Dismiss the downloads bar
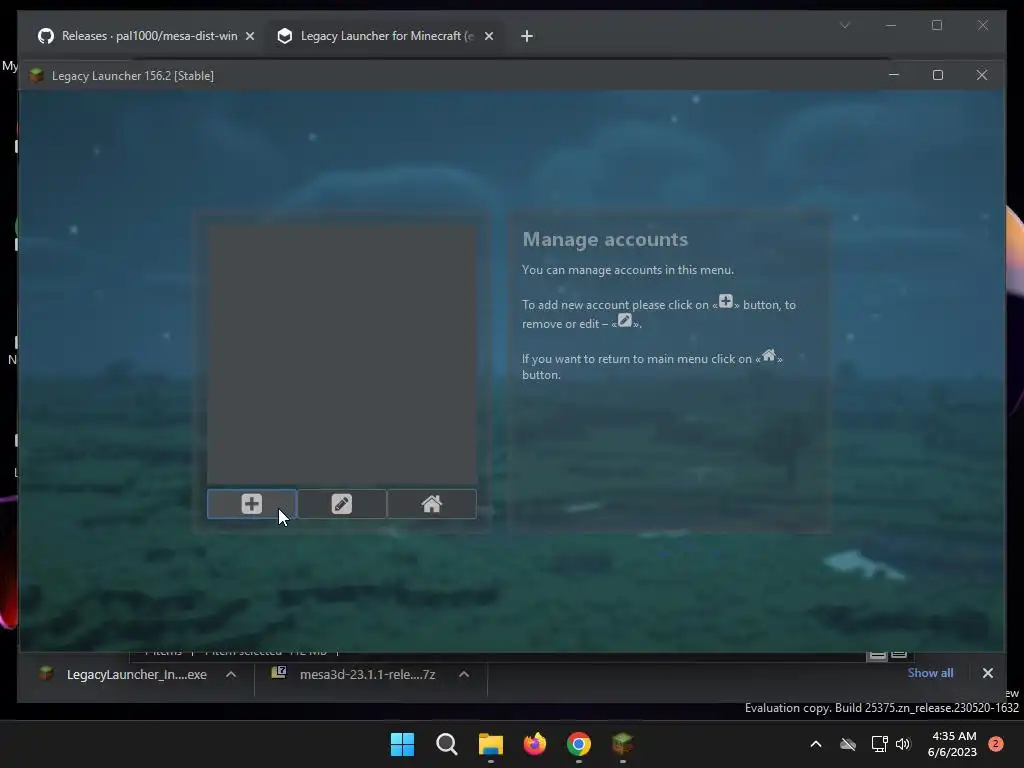 [x=987, y=673]
